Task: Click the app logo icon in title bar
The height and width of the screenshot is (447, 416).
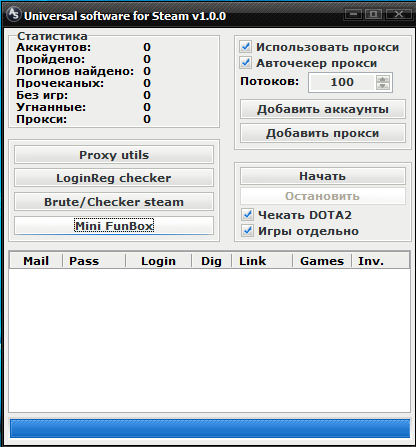Action: (x=14, y=14)
